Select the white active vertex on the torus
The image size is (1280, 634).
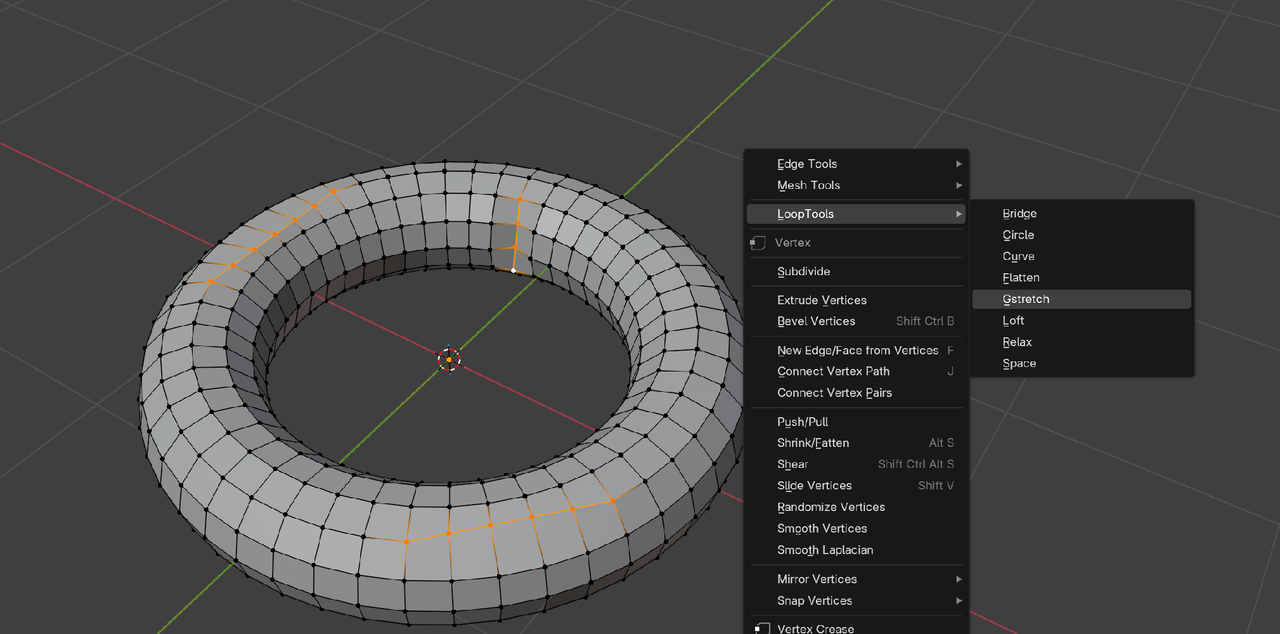pyautogui.click(x=514, y=270)
